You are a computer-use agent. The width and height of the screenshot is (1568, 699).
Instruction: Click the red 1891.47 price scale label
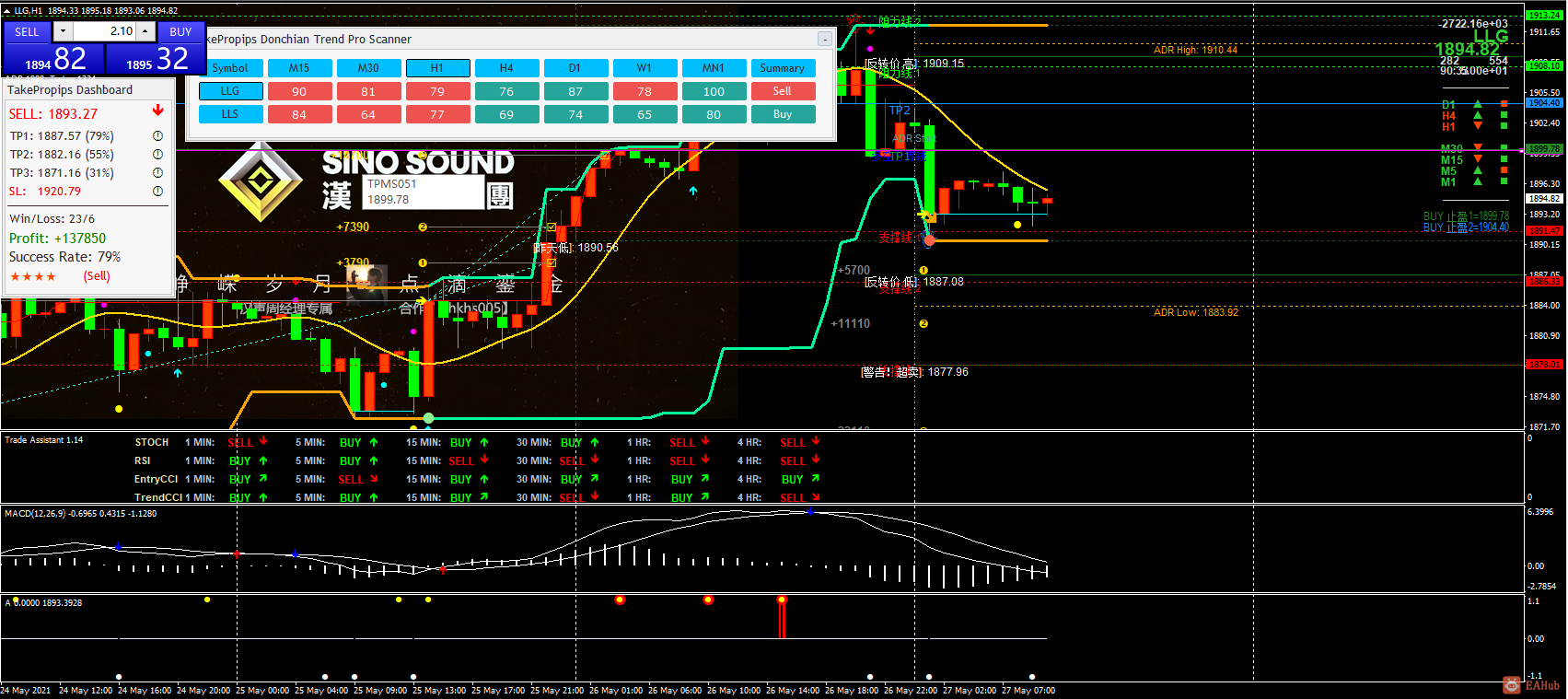click(1544, 231)
